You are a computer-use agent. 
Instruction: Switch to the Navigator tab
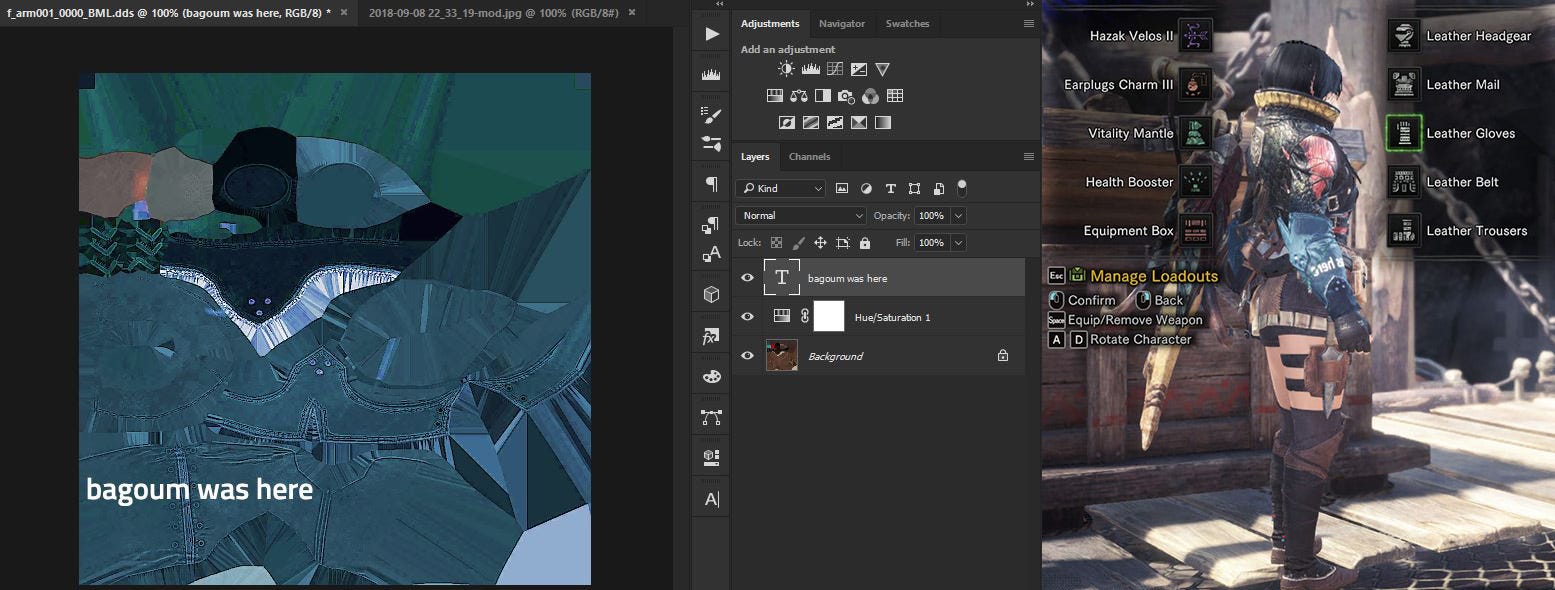[842, 23]
